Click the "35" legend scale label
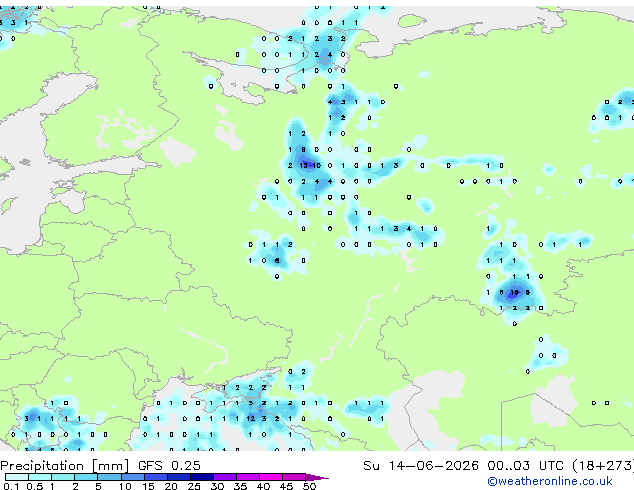This screenshot has height=490, width=634. 240,486
